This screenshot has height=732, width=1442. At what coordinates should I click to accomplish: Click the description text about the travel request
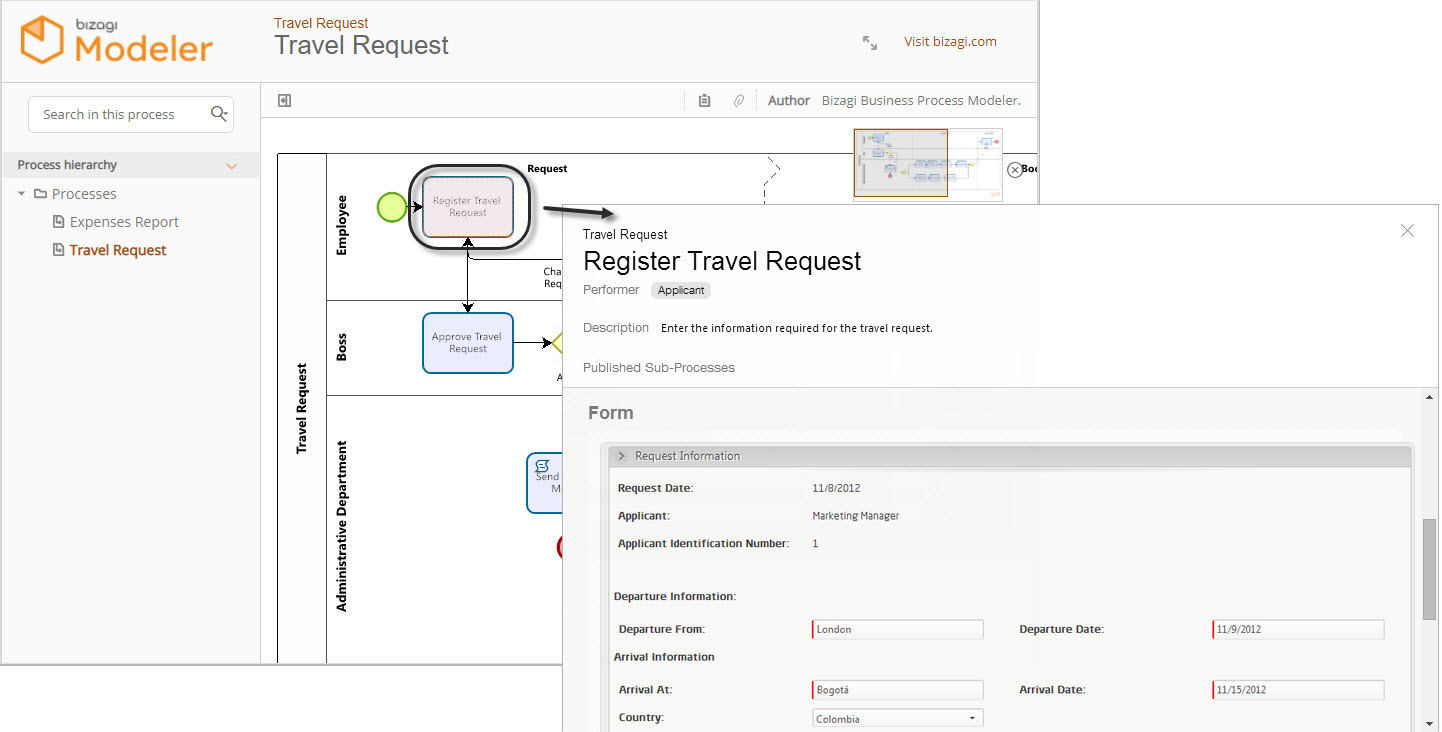(797, 328)
